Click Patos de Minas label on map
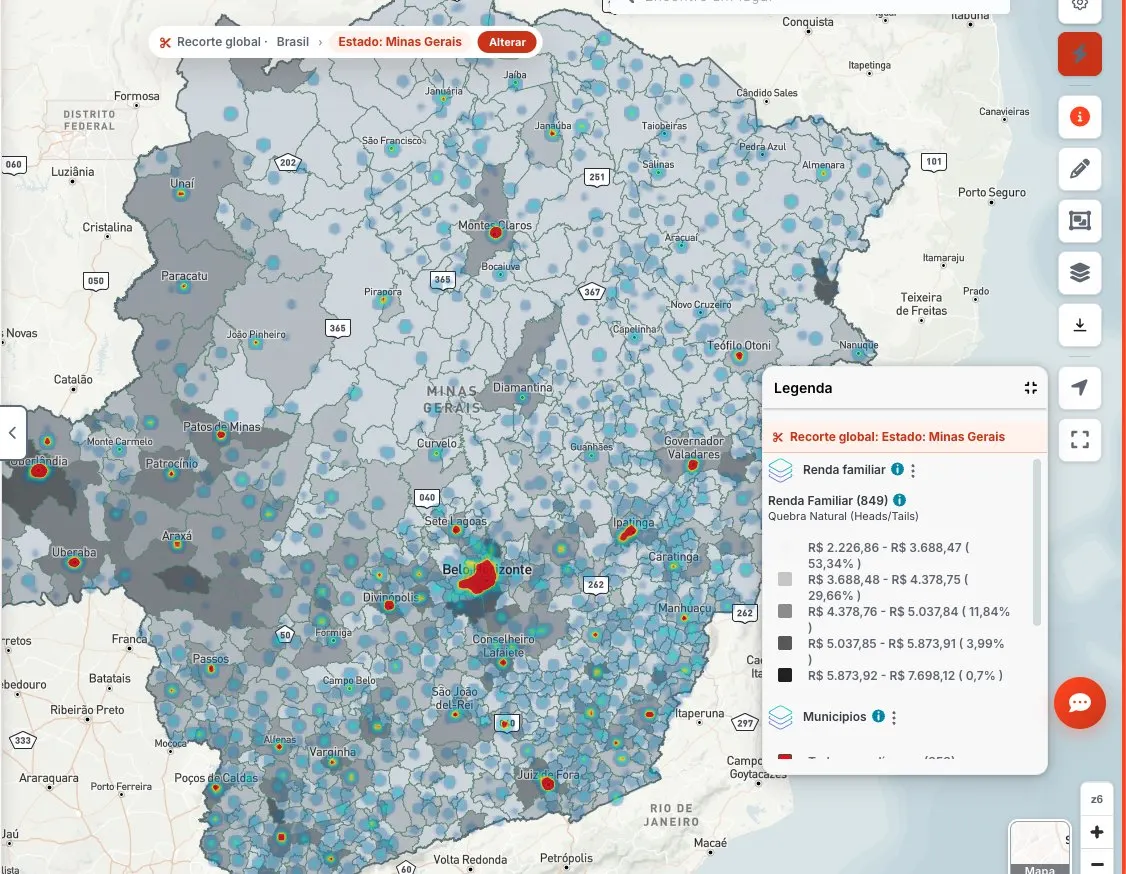The image size is (1126, 874). point(222,427)
